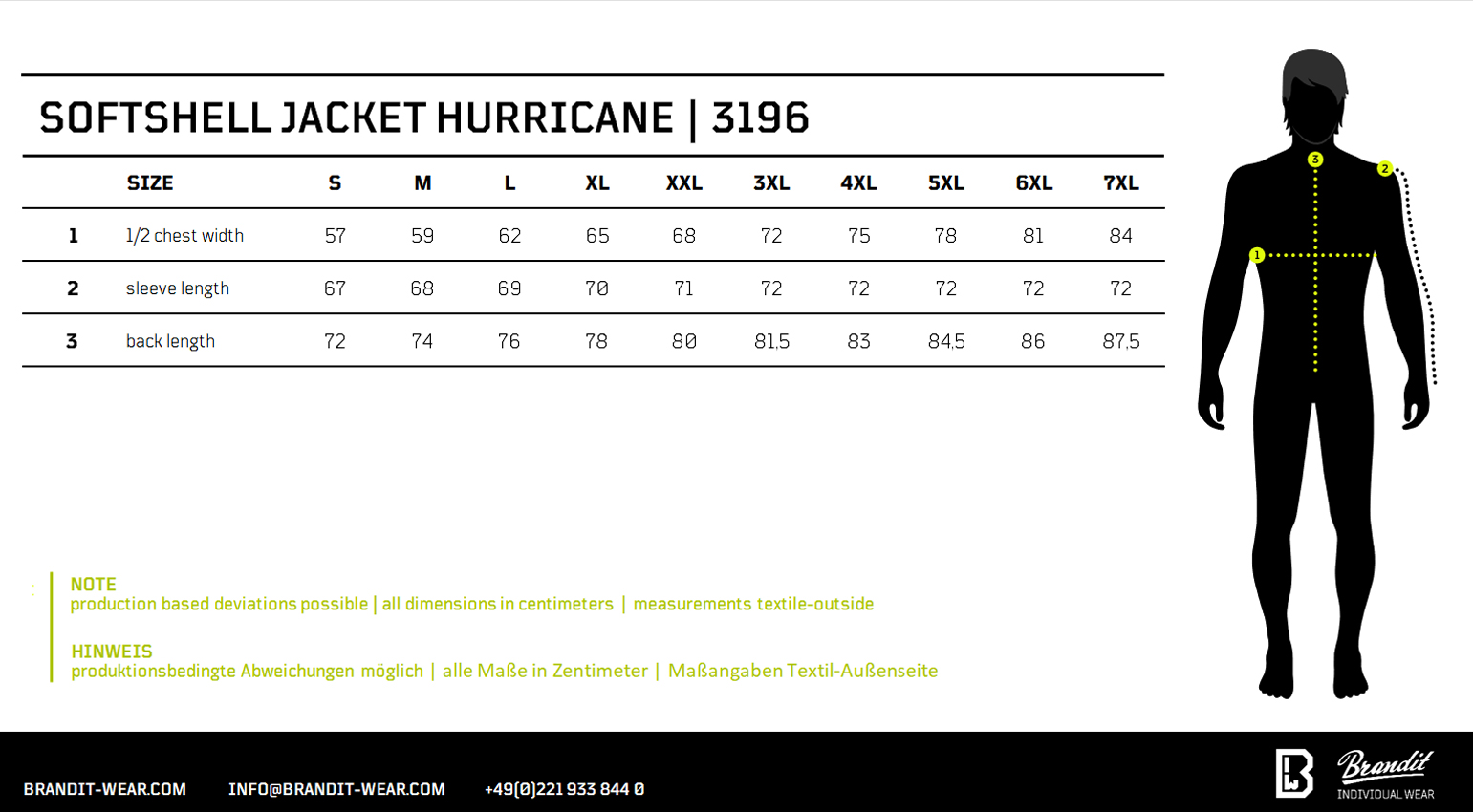
Task: Click yellow marker 3 at the silhouette's neck
Action: (x=1315, y=160)
